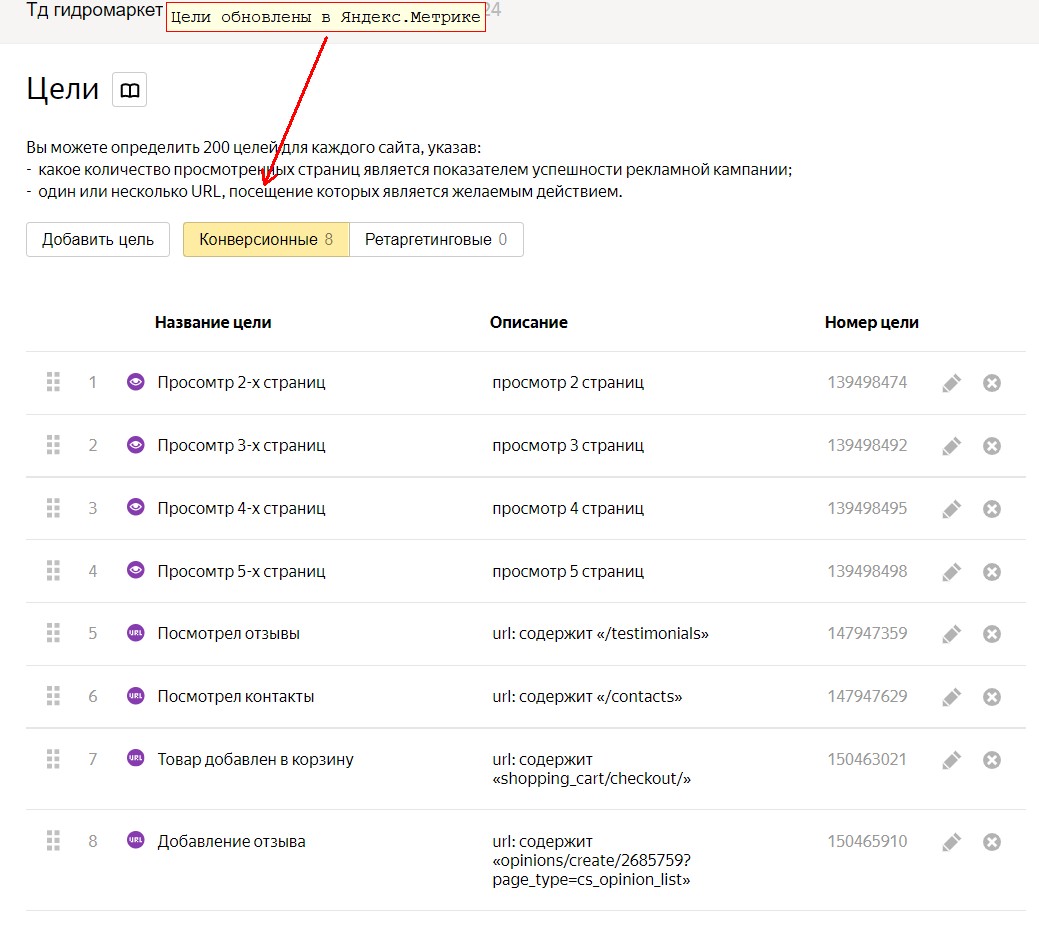Delete the "Просомтр 5-х страниц" goal

pos(992,572)
